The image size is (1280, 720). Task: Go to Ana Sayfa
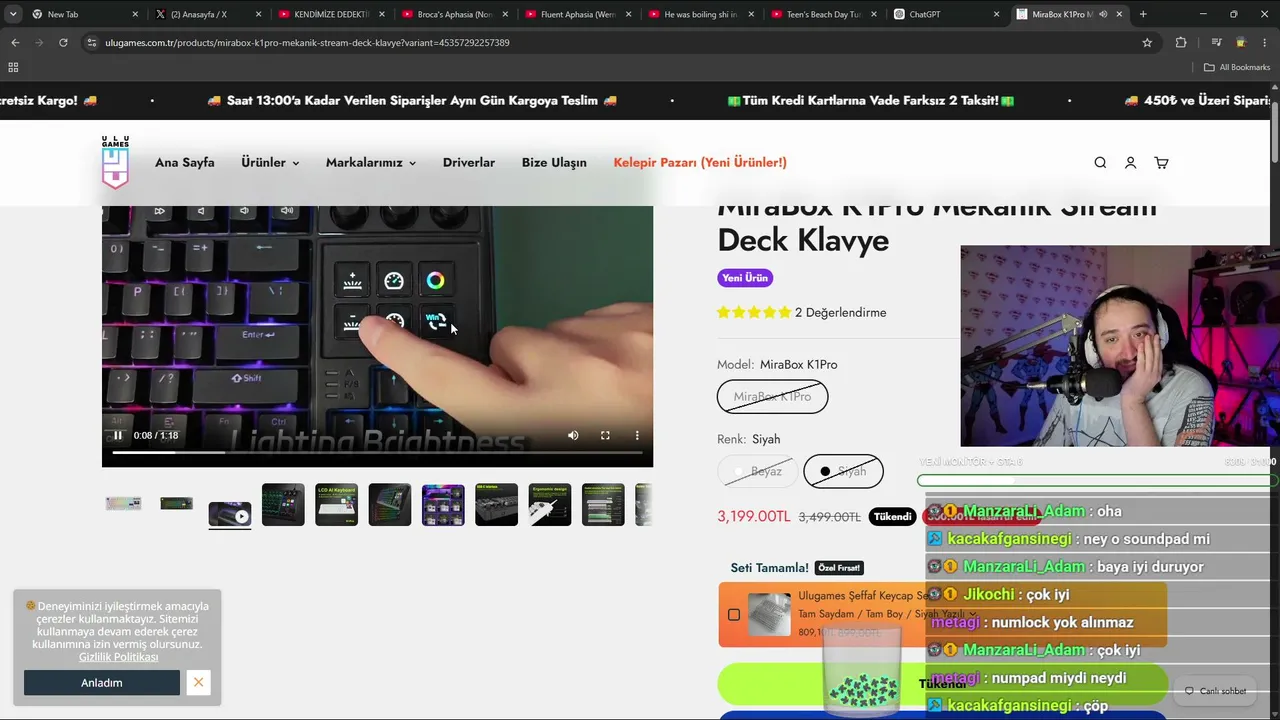click(185, 163)
